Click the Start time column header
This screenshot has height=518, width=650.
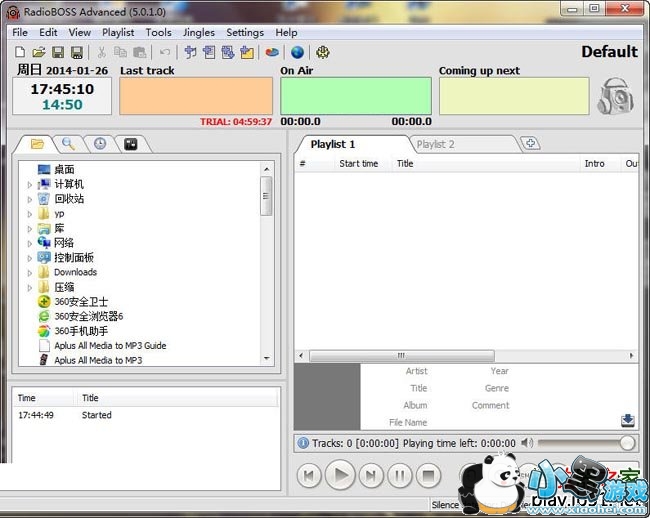pos(359,164)
